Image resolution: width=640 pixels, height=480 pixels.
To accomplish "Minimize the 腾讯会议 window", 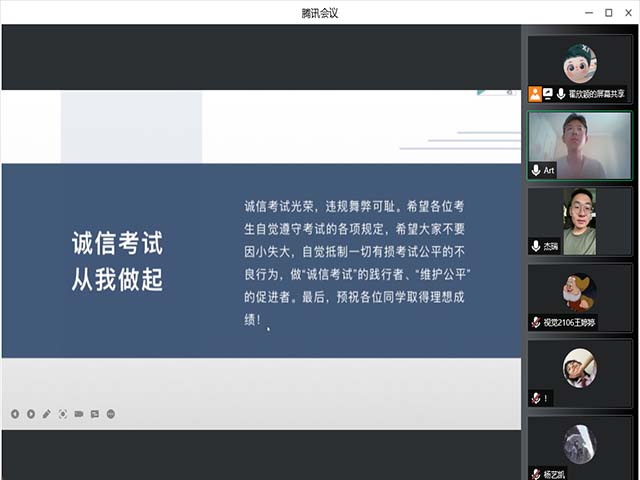I will [x=589, y=13].
